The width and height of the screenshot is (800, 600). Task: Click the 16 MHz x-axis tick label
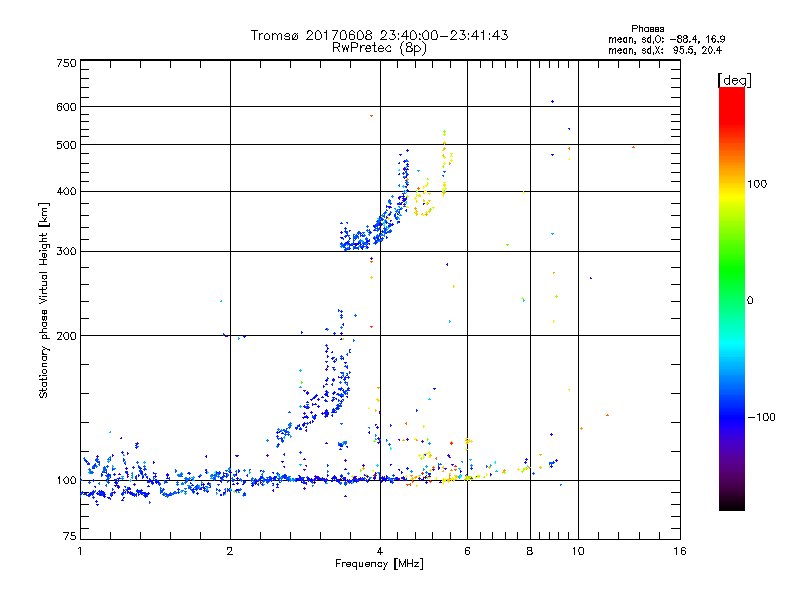[x=679, y=552]
